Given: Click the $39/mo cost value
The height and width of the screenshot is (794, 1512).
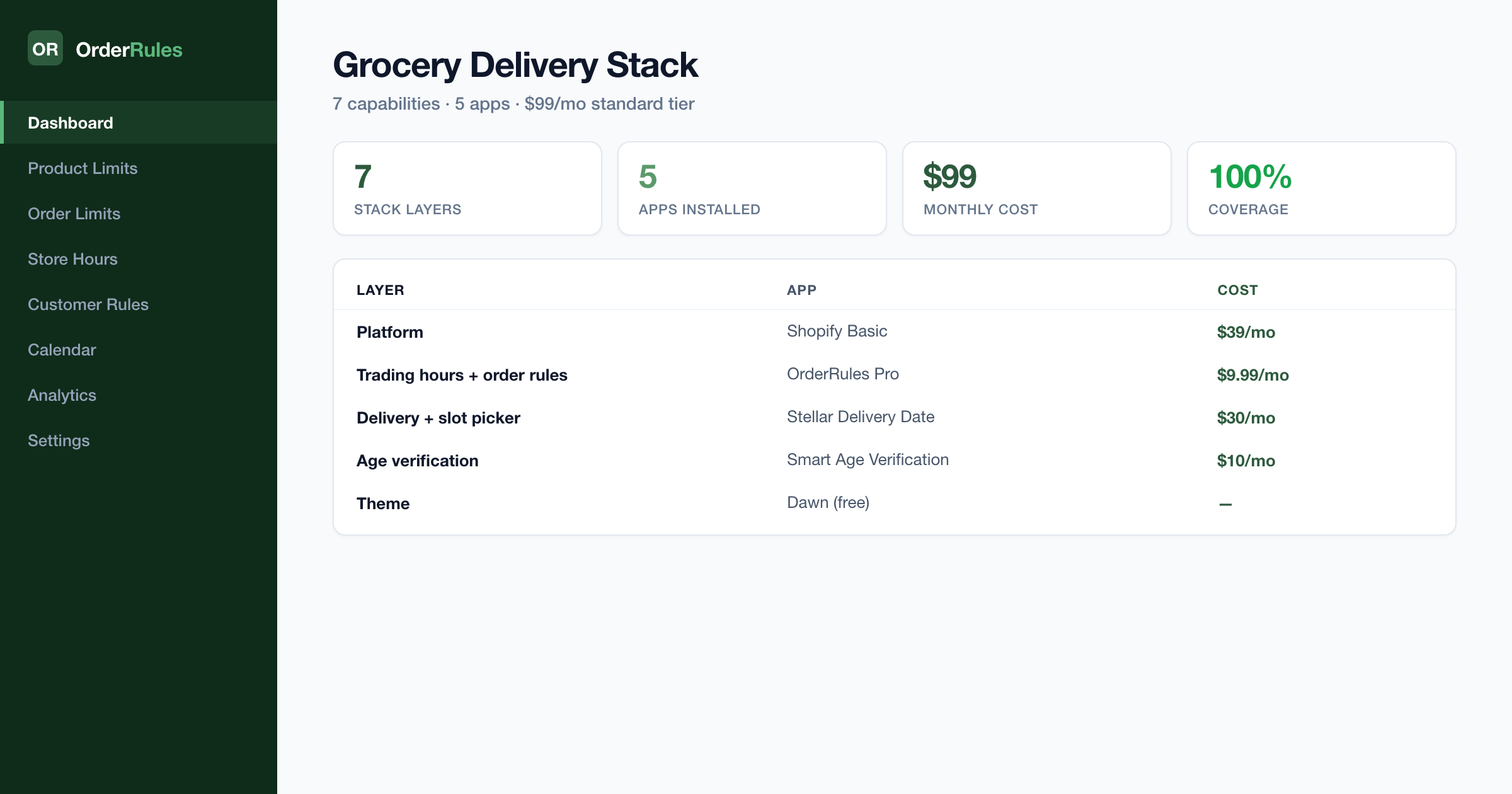Looking at the screenshot, I should click(1246, 332).
